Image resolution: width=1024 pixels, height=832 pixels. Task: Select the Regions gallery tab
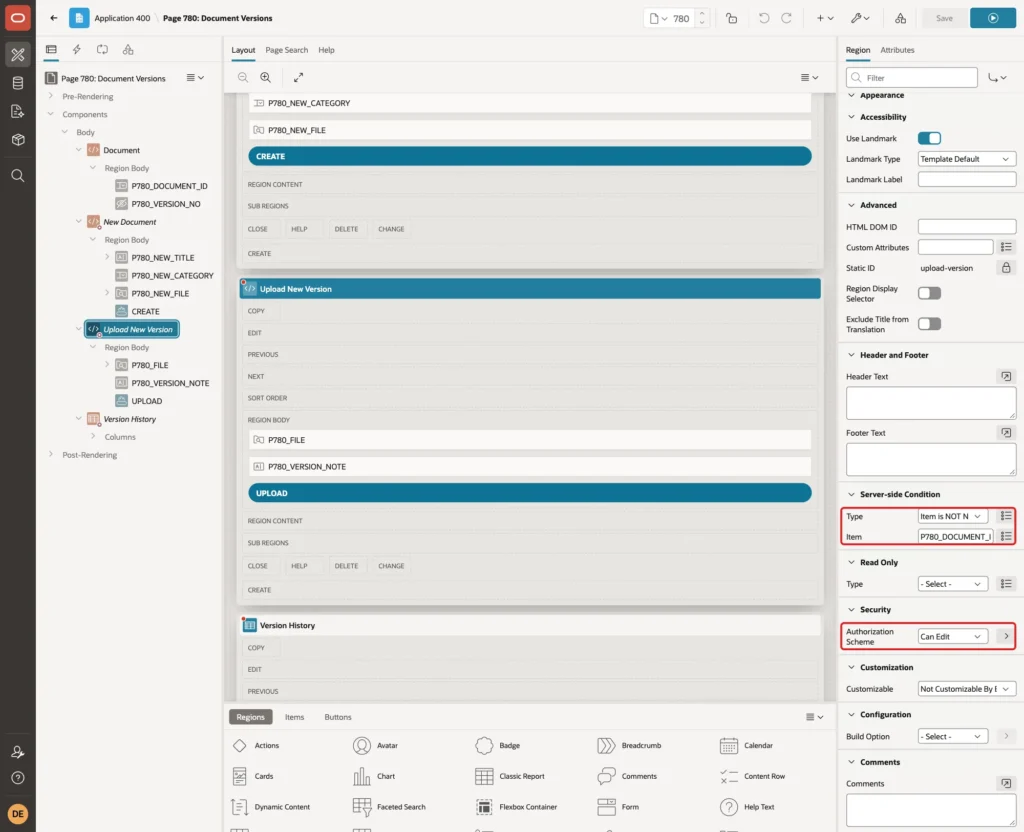point(250,716)
